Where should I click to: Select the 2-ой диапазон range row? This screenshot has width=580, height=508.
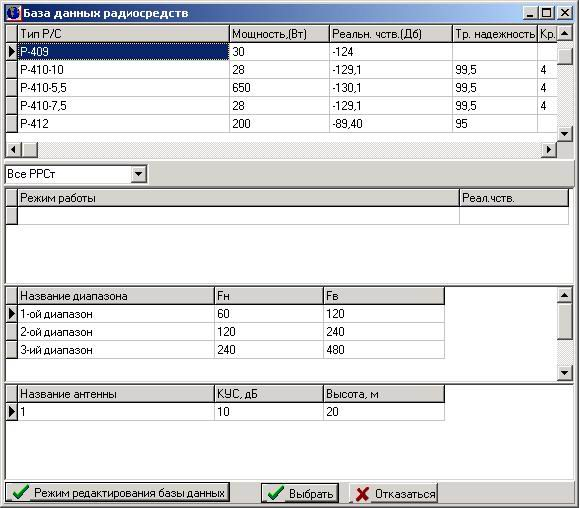(x=225, y=332)
